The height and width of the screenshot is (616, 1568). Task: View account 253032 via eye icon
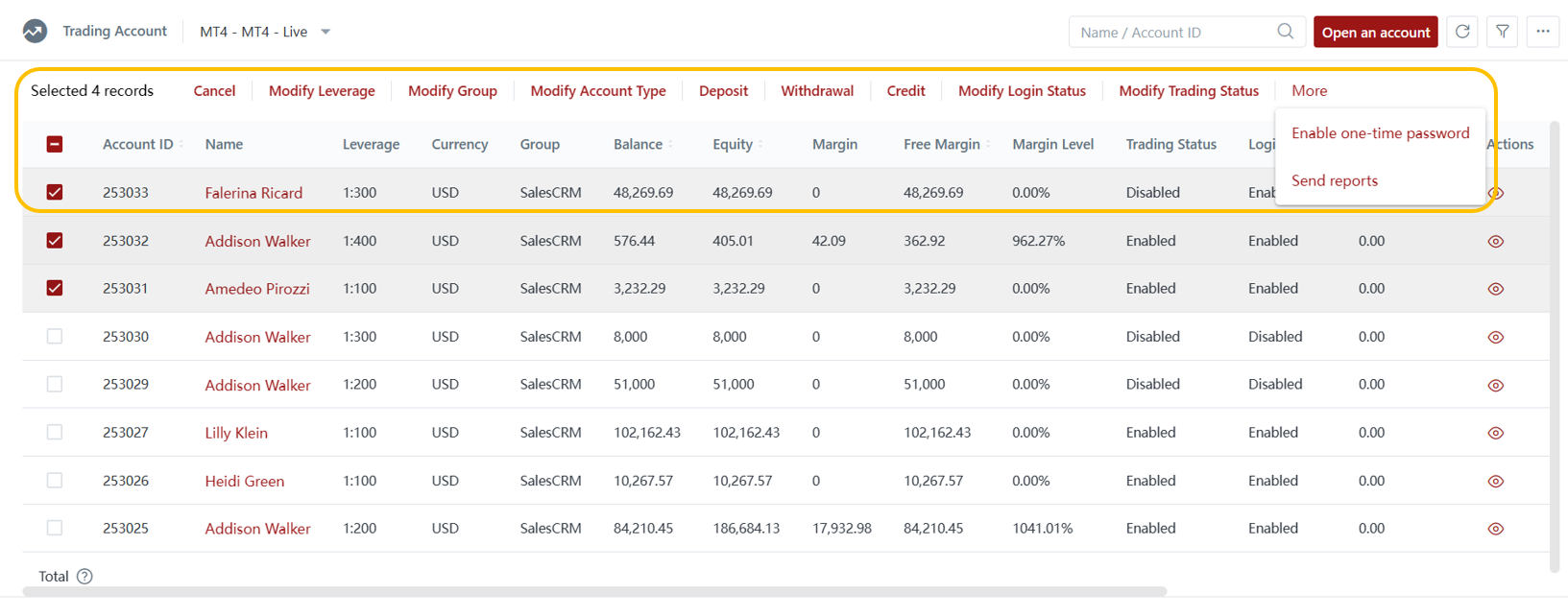1495,242
